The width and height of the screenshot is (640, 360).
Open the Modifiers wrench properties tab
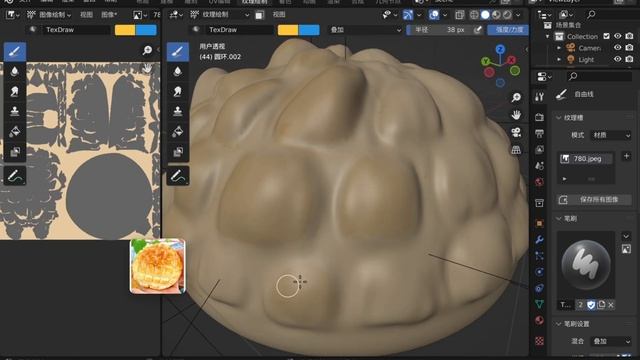pos(539,240)
